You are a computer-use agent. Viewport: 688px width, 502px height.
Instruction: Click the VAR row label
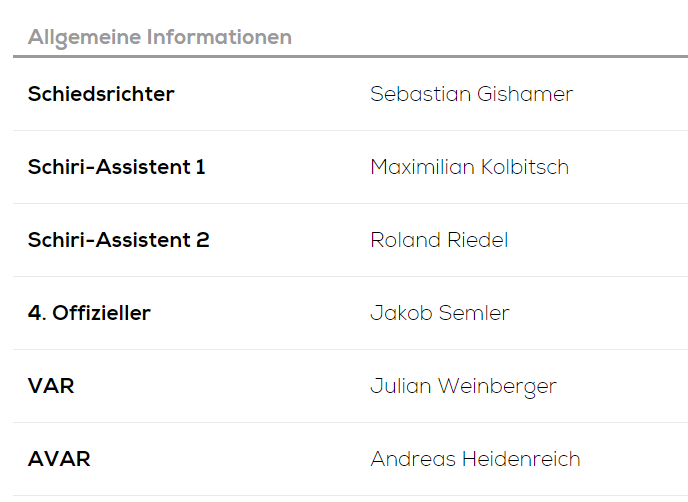[x=51, y=386]
